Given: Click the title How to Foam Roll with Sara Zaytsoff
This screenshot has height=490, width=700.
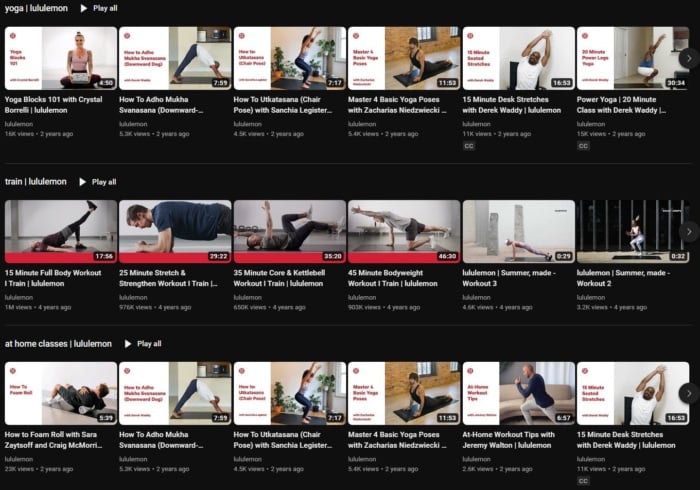Looking at the screenshot, I should (x=54, y=440).
